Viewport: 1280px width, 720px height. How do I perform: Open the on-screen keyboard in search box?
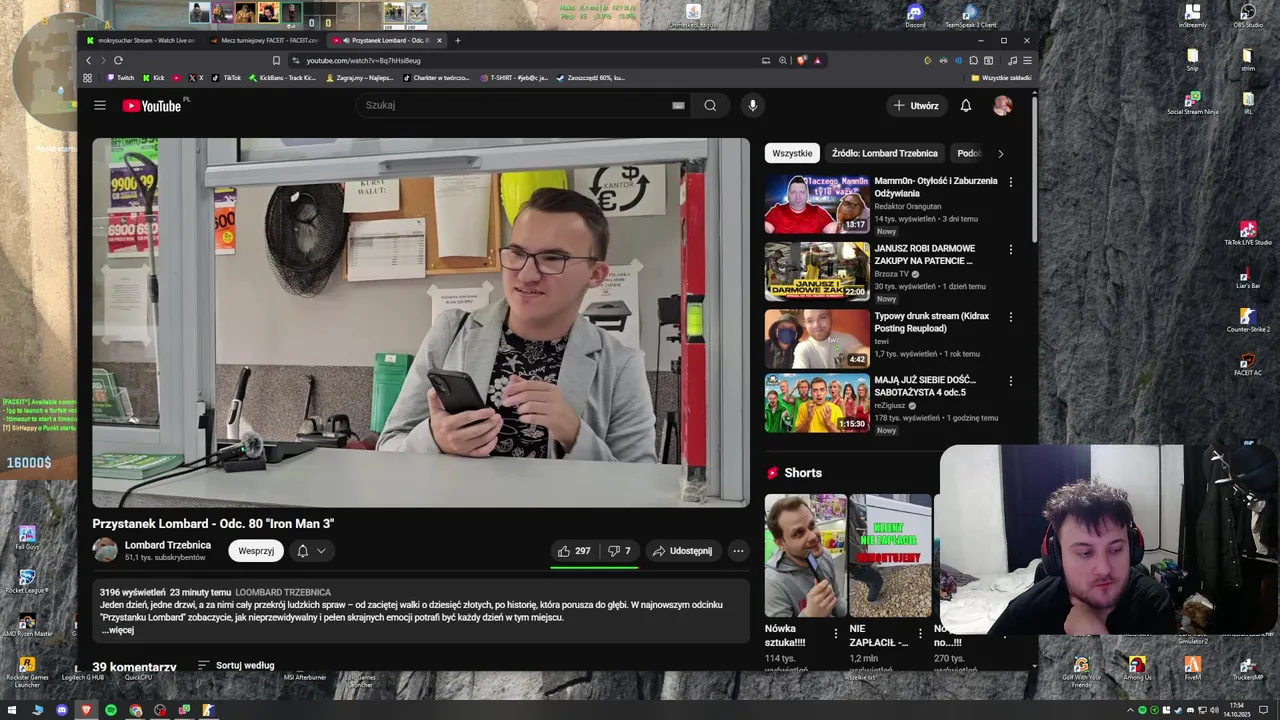pyautogui.click(x=678, y=105)
